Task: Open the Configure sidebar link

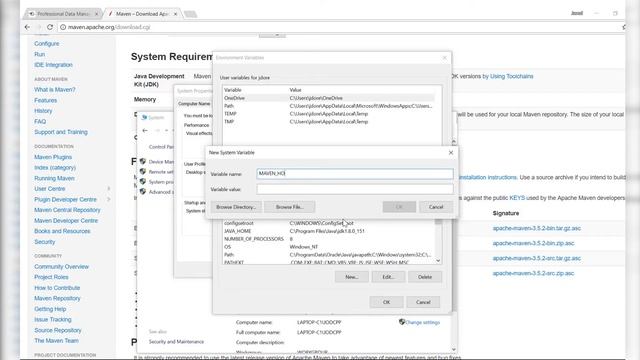Action: pyautogui.click(x=47, y=43)
